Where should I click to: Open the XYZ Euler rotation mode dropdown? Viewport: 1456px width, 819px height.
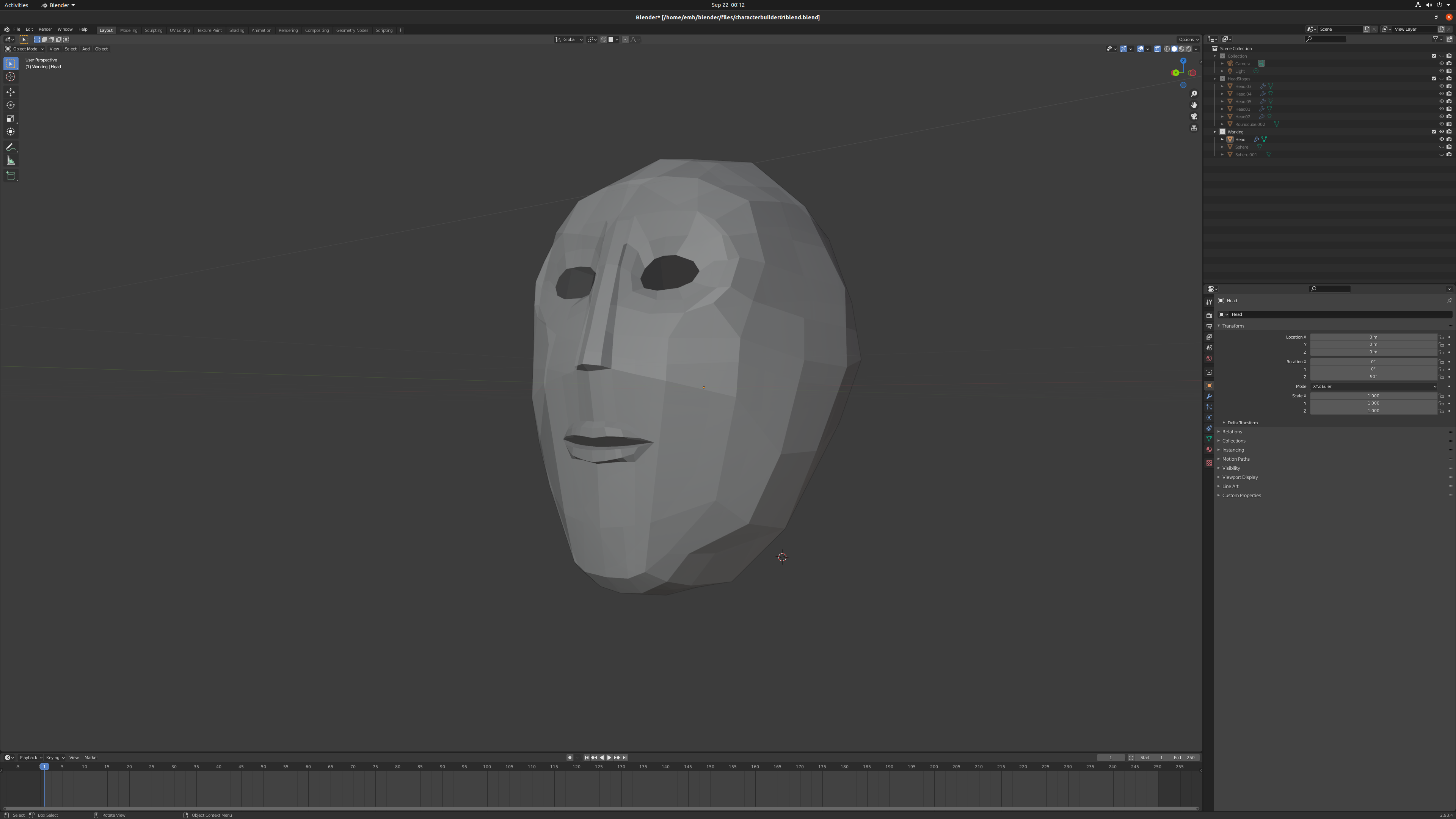(1373, 387)
